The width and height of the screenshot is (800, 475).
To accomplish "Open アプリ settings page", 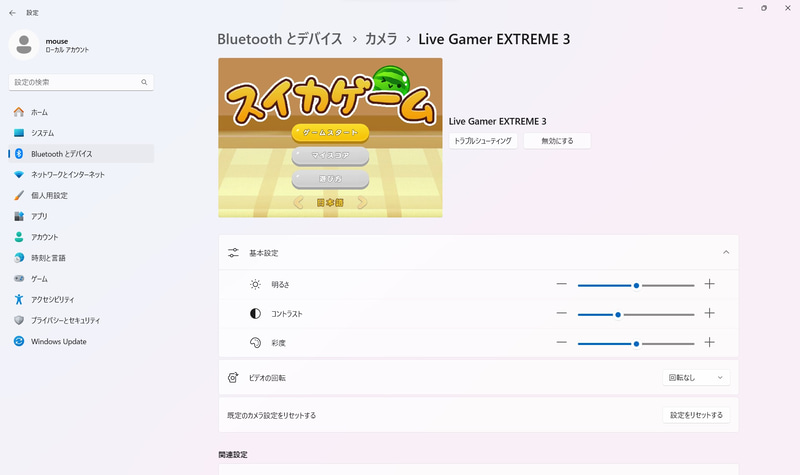I will click(x=81, y=216).
